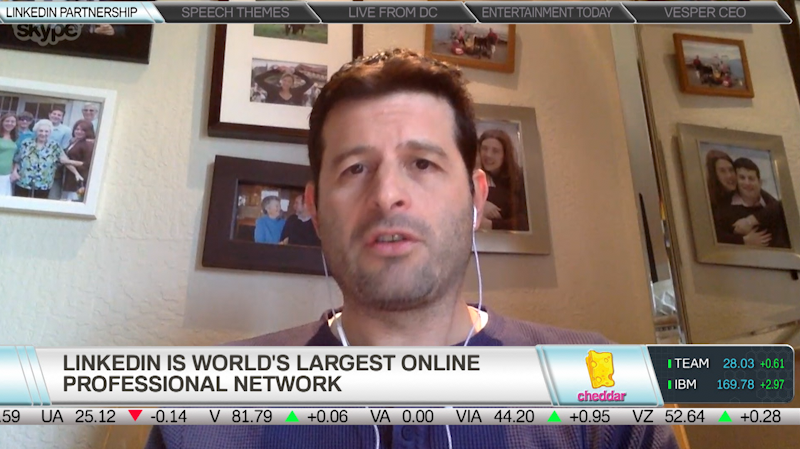
Task: Open the Live From DC segment tab
Action: click(392, 12)
